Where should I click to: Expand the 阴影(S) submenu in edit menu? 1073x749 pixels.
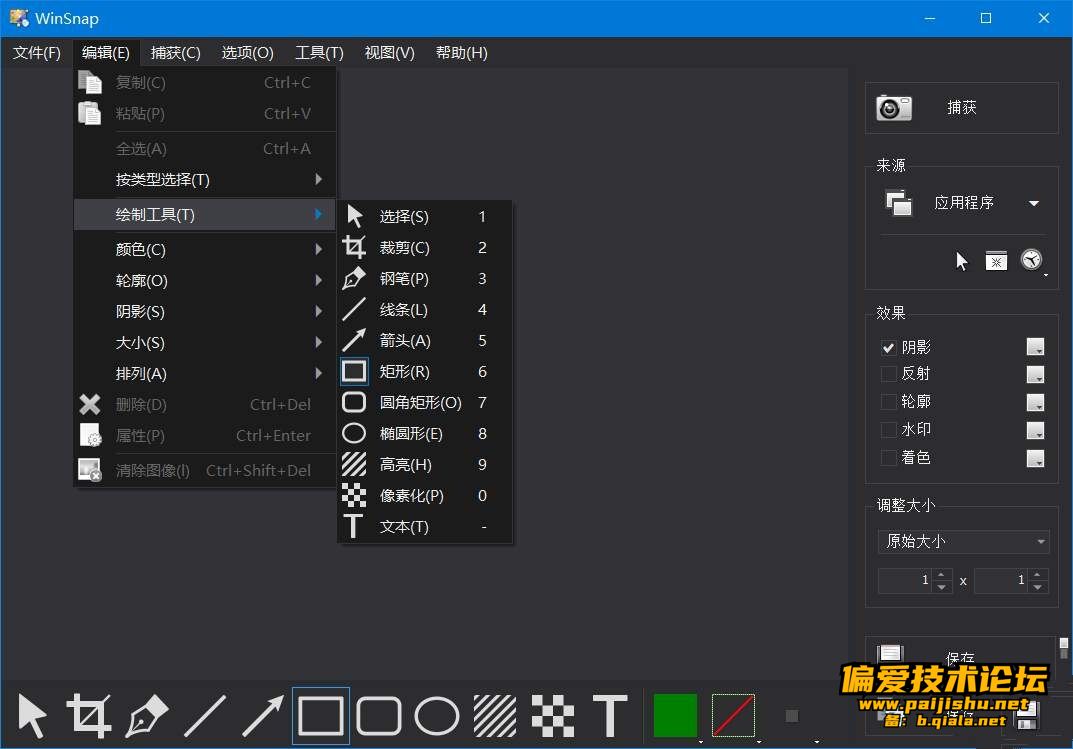pyautogui.click(x=205, y=312)
